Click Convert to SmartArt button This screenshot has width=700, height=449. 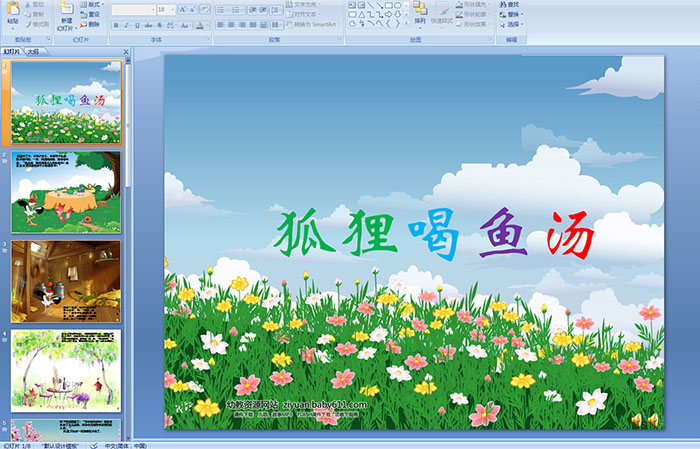(311, 24)
